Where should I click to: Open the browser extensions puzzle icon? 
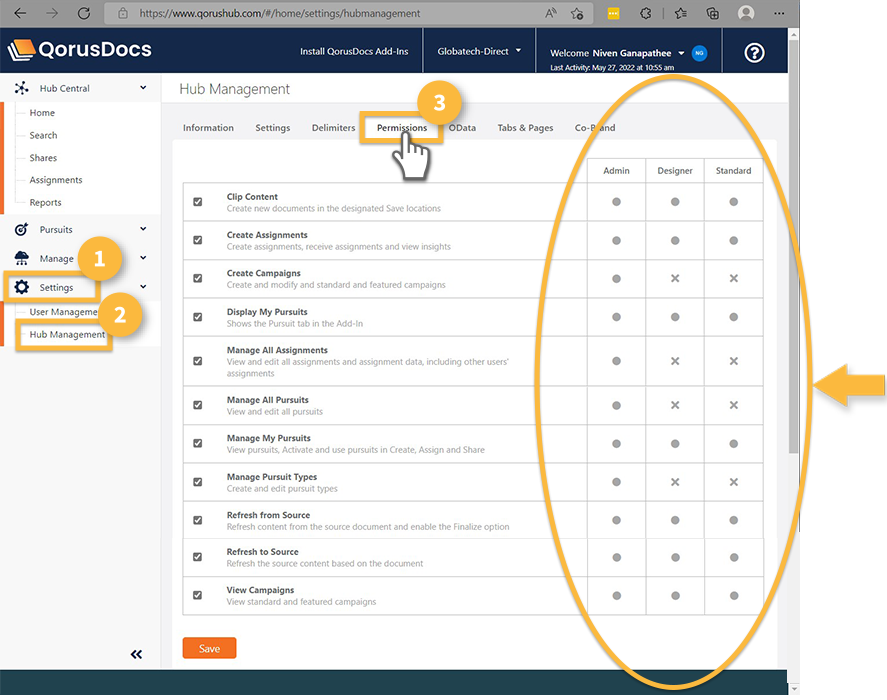click(x=645, y=13)
